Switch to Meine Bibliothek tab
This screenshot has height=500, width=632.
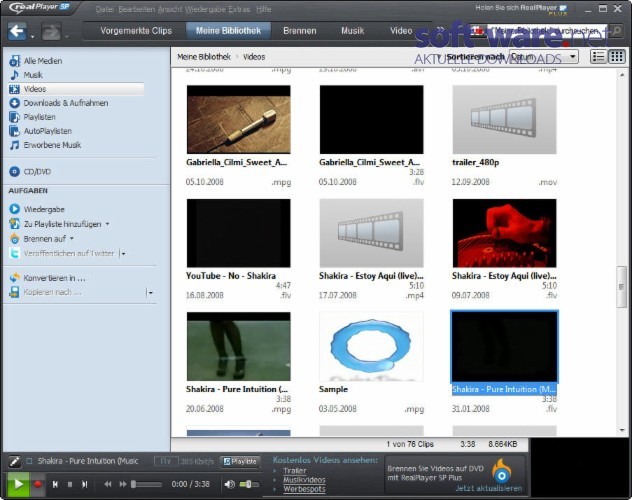point(228,31)
